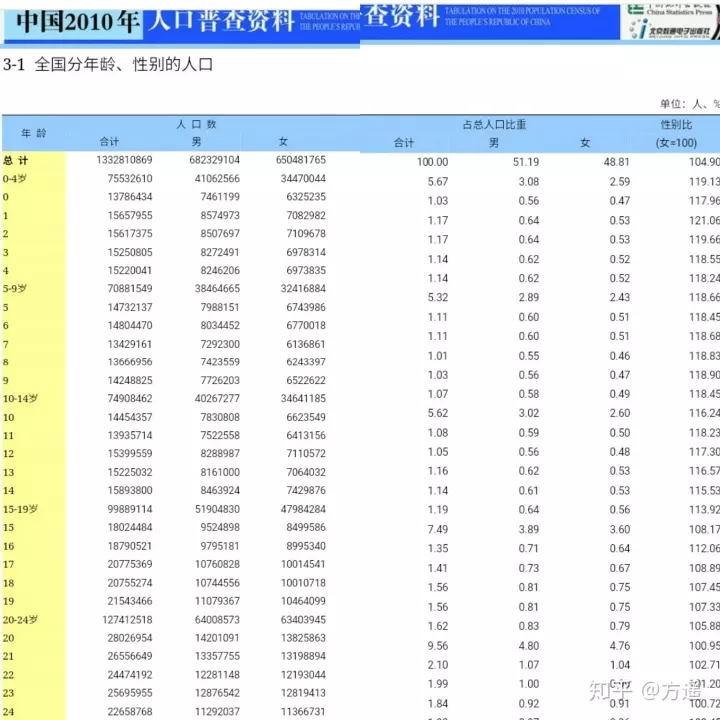720x720 pixels.
Task: Click the percentage cell 9.56
Action: click(x=438, y=646)
